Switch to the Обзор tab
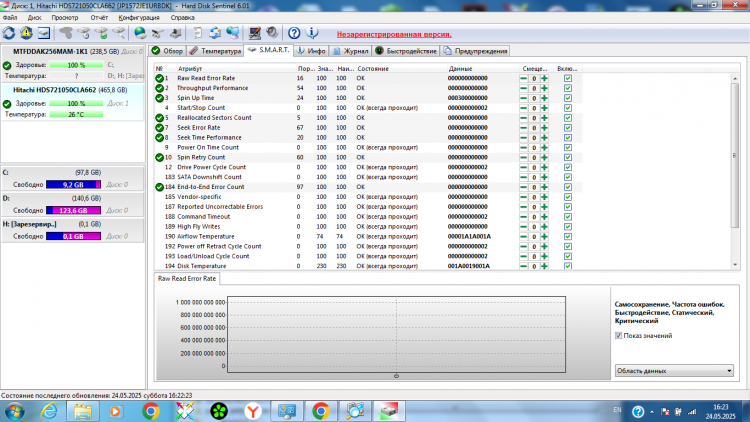Screen dimensions: 750x422 point(167,51)
